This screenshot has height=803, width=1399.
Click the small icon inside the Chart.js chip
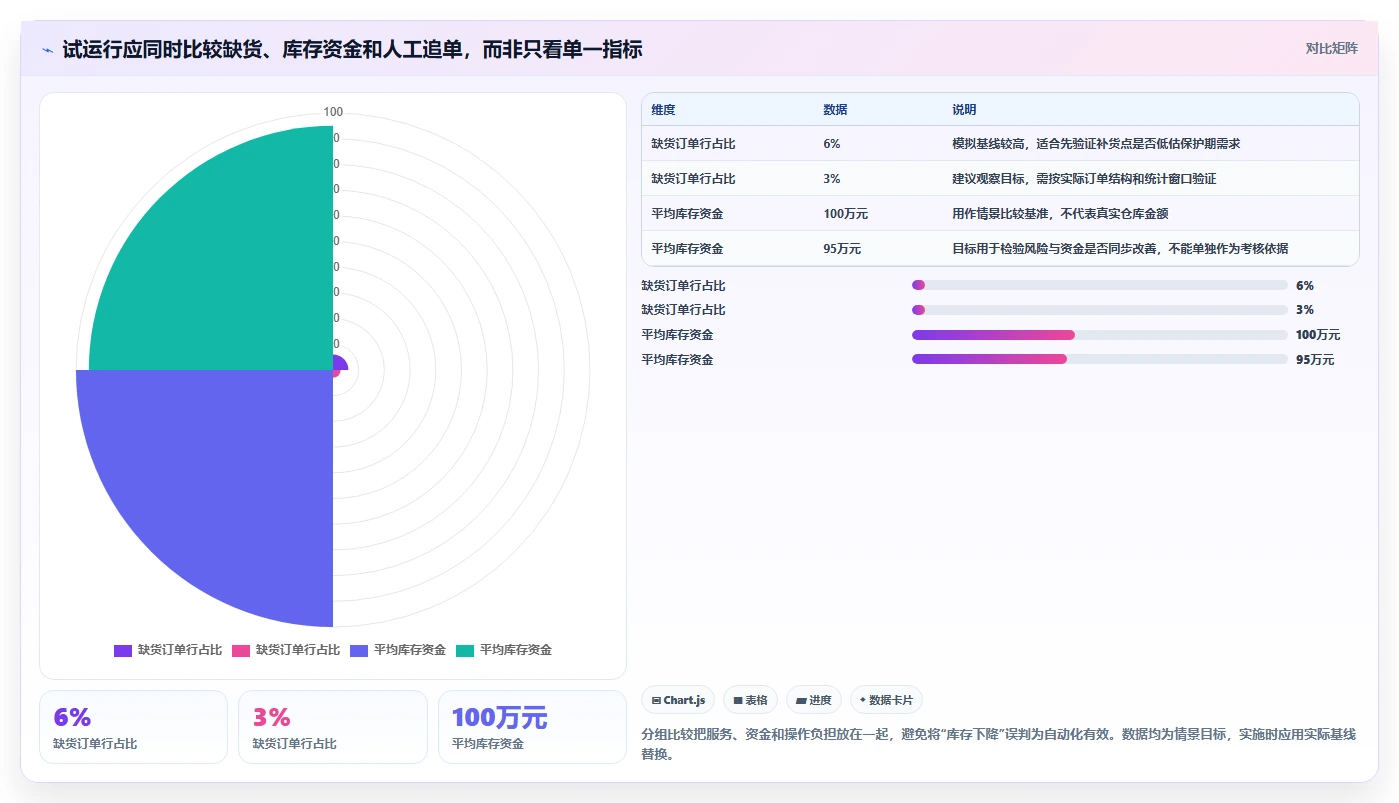click(656, 701)
